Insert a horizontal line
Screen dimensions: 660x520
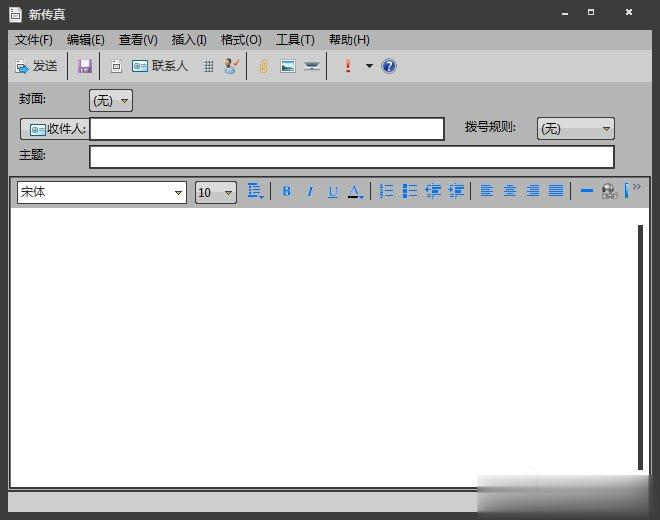tap(586, 191)
